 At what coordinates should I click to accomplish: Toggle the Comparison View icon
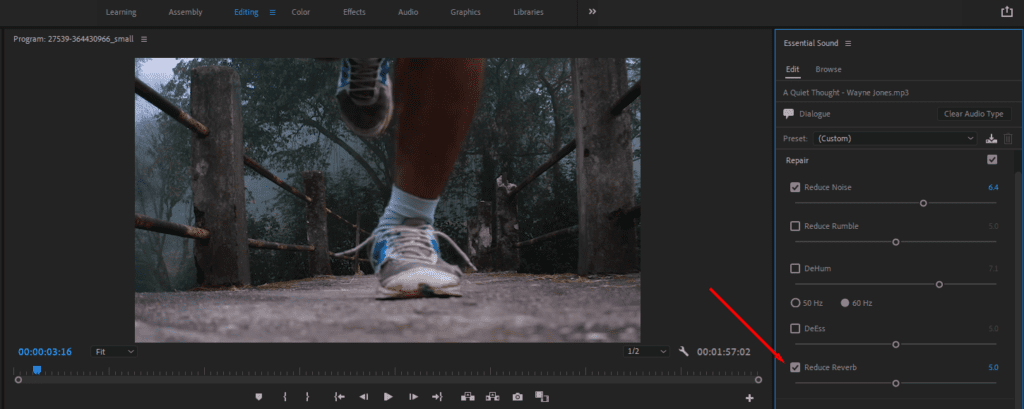pos(541,397)
